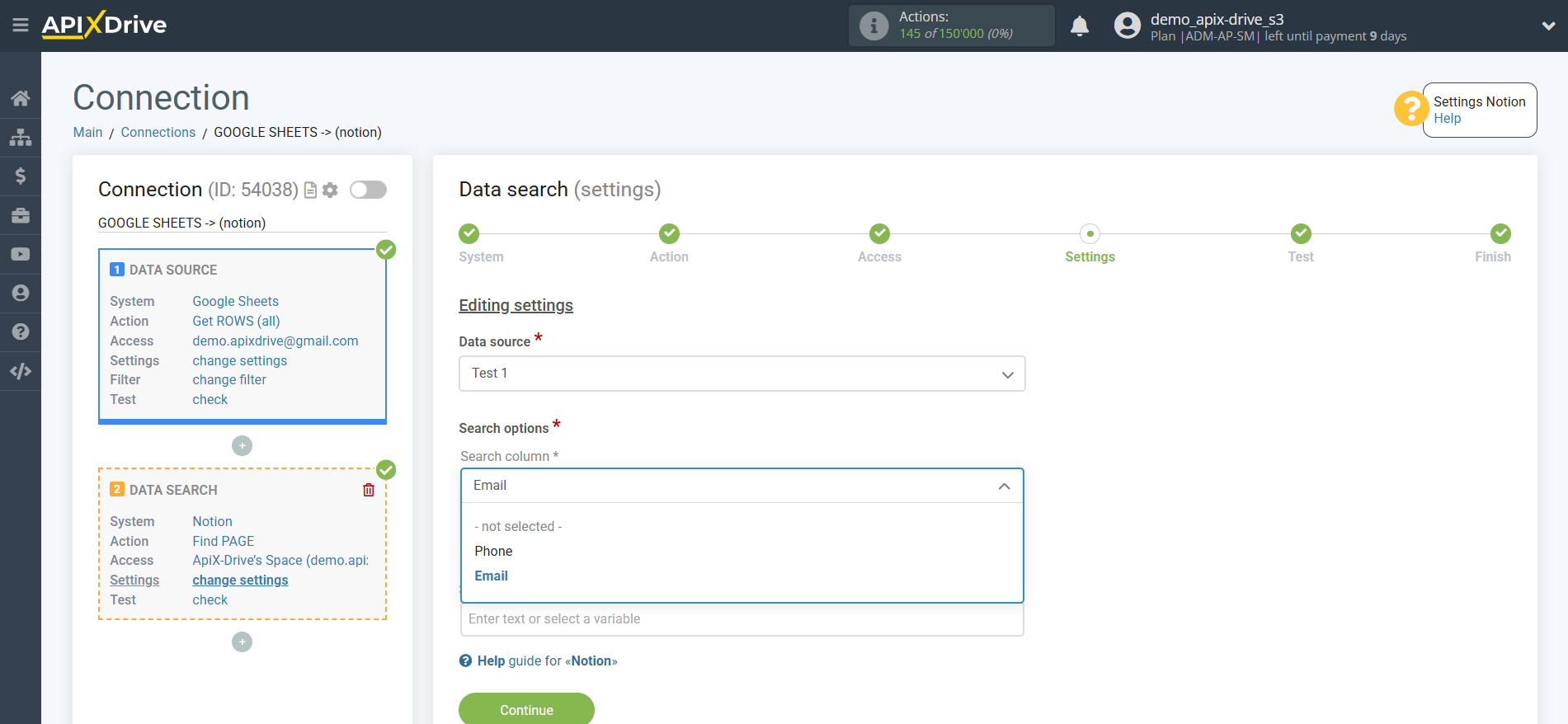
Task: Click Data Source check test link
Action: 210,399
